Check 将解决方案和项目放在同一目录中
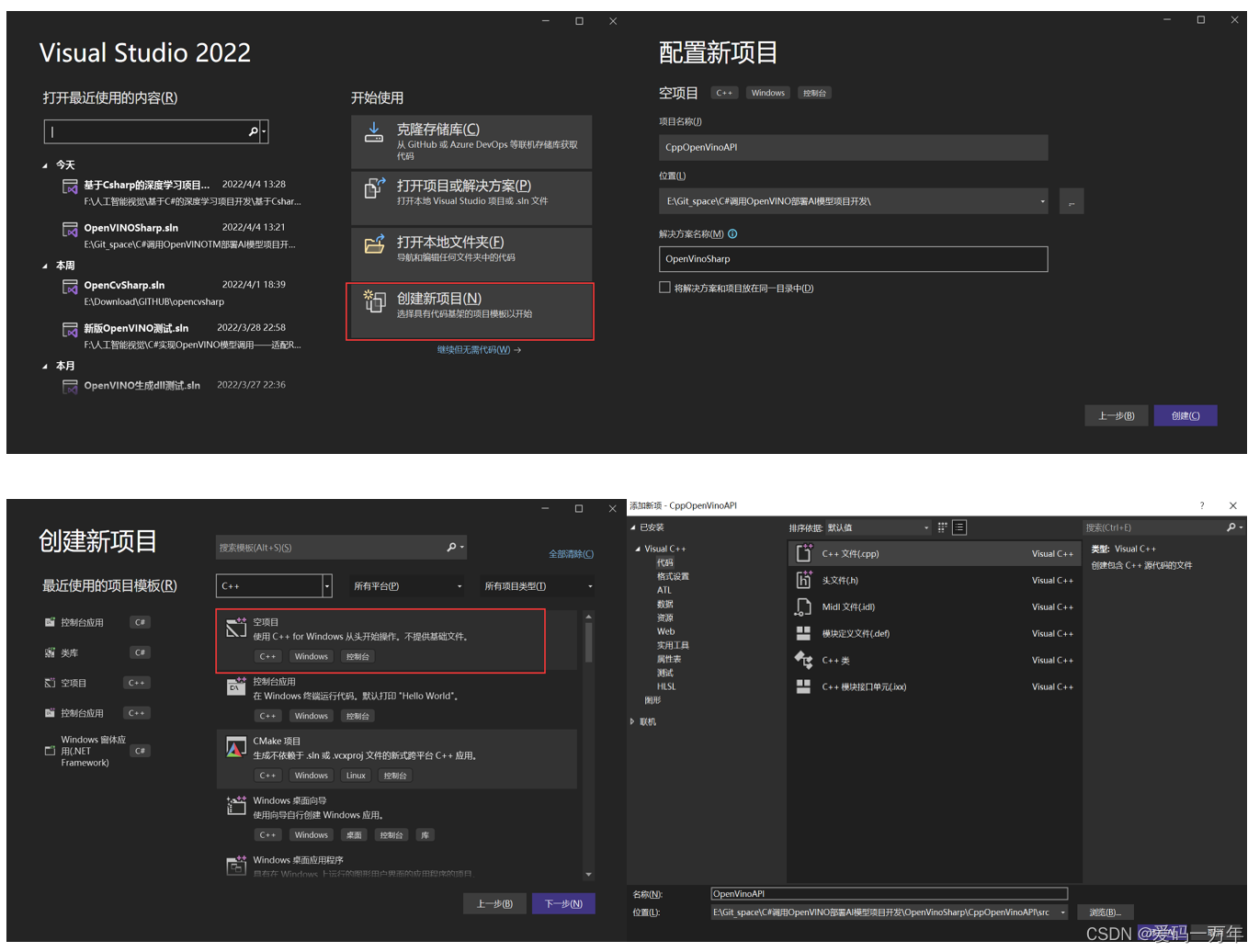 [664, 288]
